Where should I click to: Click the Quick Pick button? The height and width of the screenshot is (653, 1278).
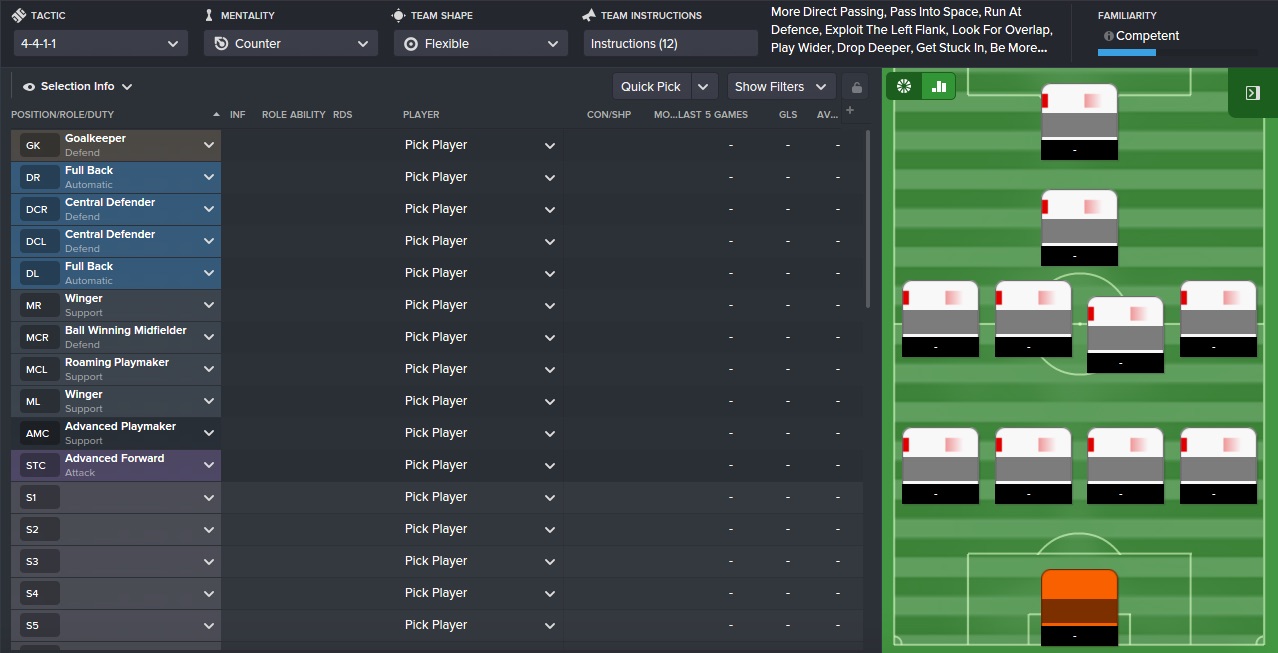coord(651,87)
